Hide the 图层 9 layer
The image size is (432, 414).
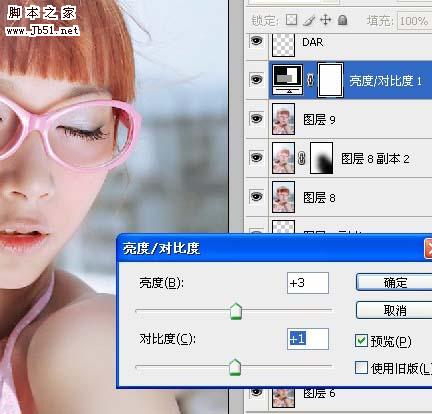click(257, 119)
